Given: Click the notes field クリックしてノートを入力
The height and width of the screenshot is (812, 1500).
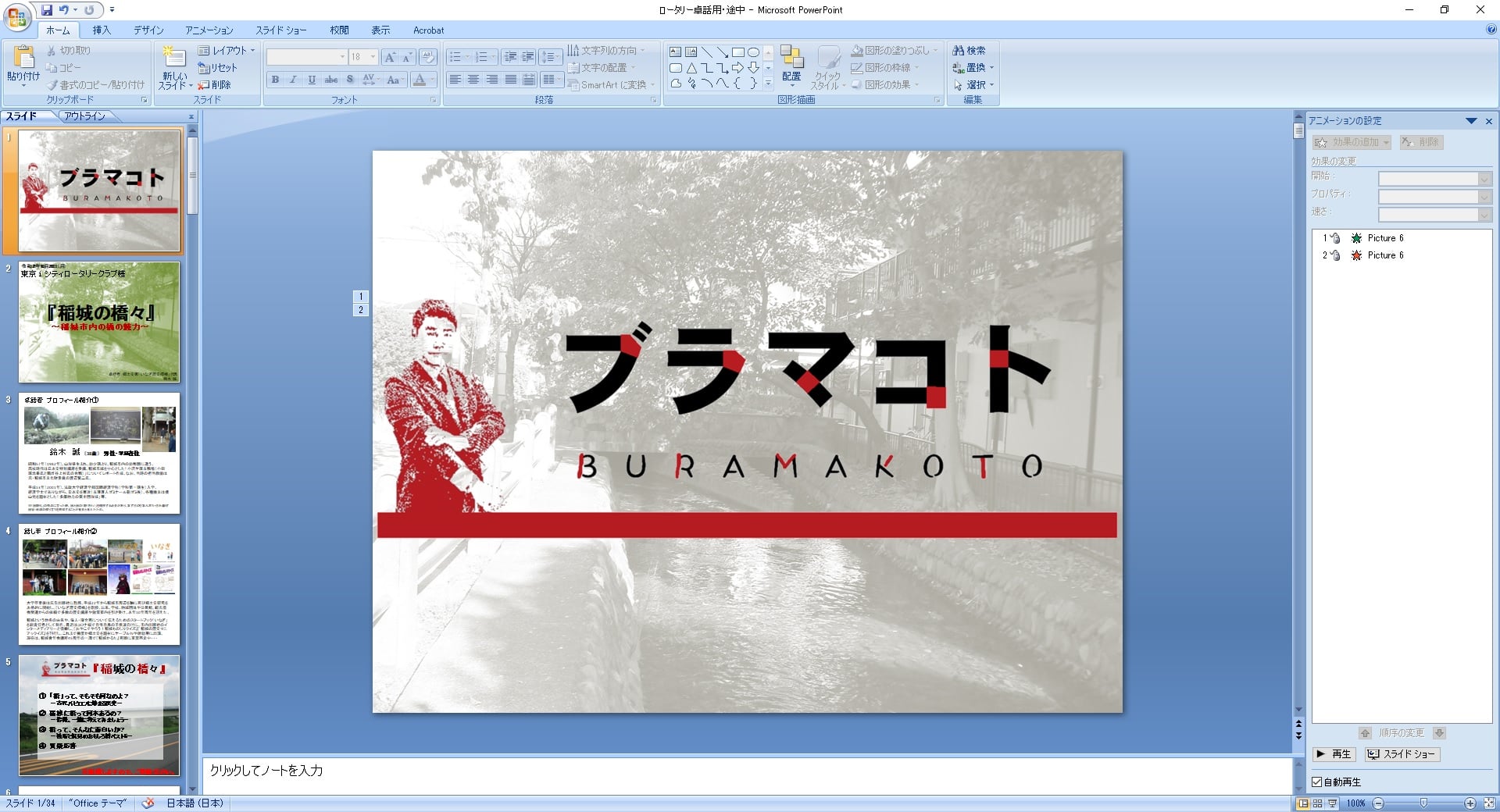Looking at the screenshot, I should (x=746, y=775).
